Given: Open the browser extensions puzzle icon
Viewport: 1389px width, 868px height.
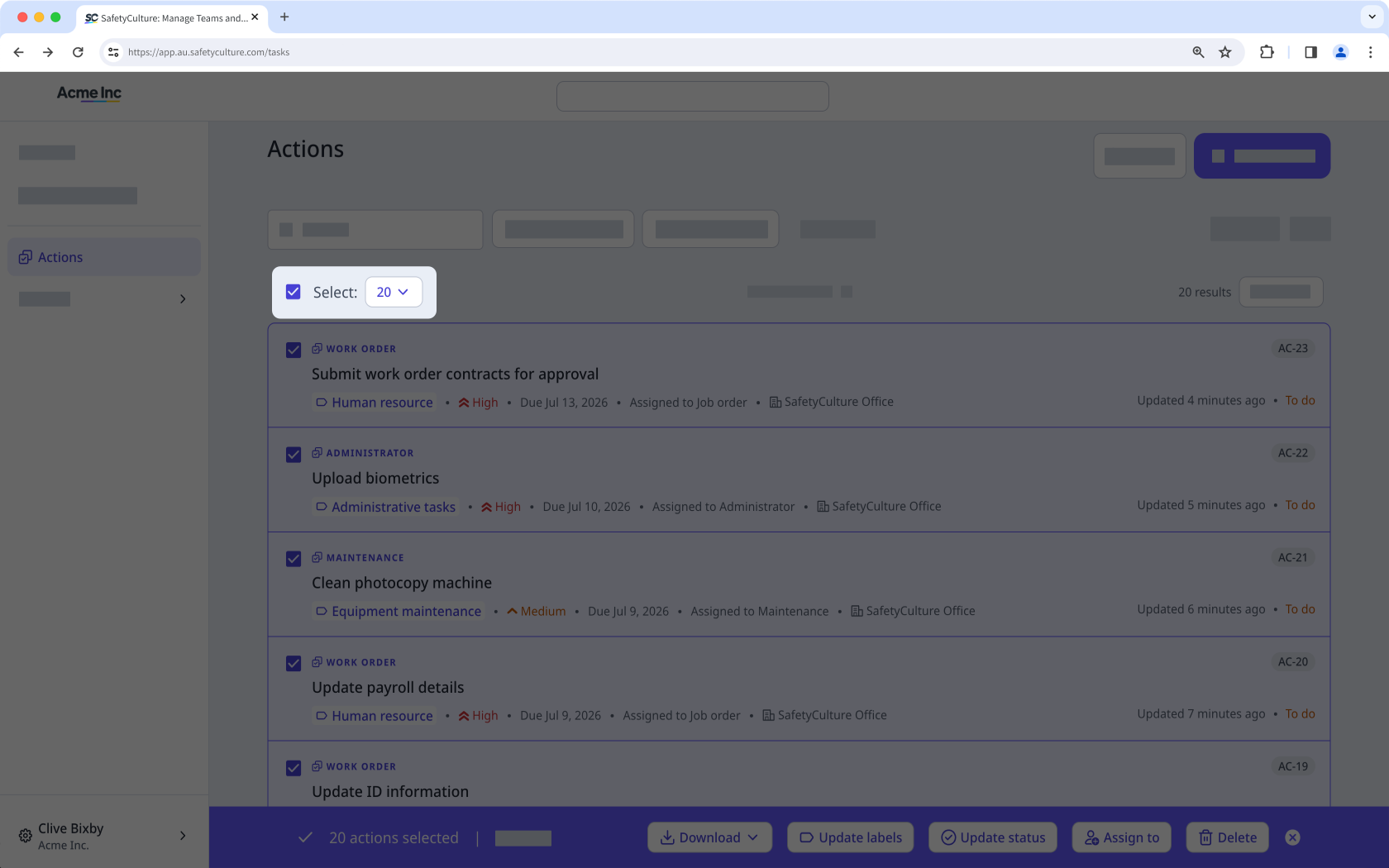Looking at the screenshot, I should 1267,52.
